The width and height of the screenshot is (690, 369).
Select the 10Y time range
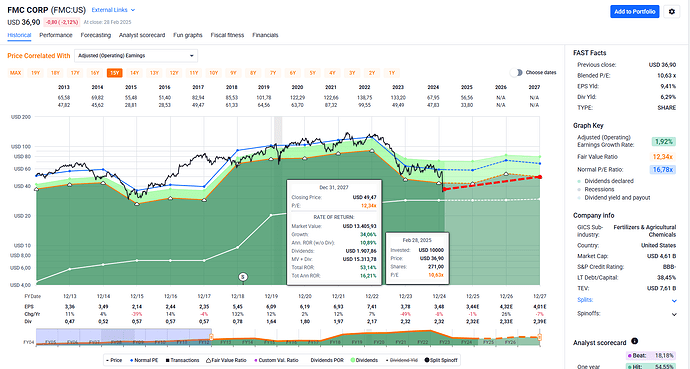(213, 73)
